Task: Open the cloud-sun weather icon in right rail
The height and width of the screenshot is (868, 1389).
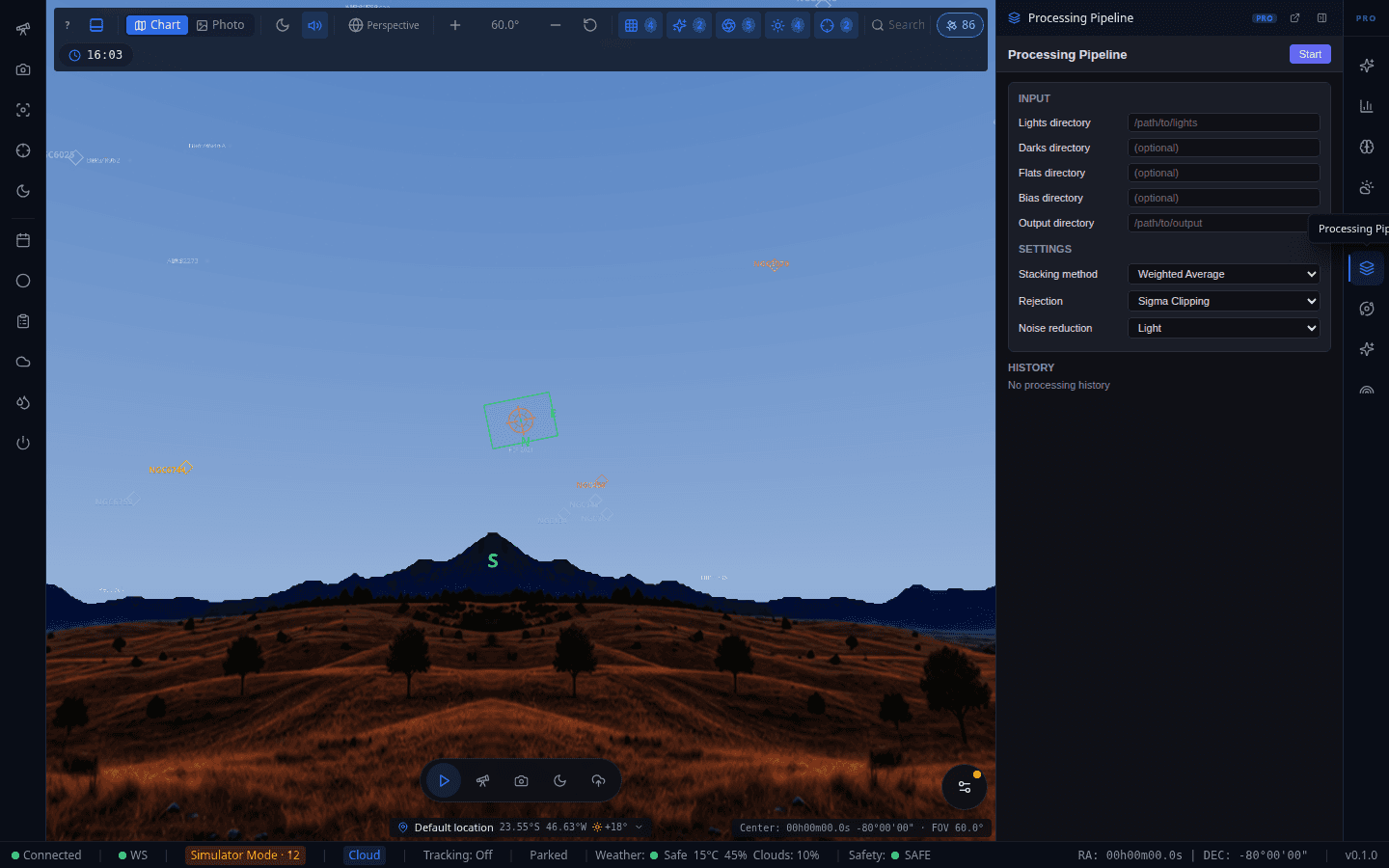Action: [x=1366, y=187]
